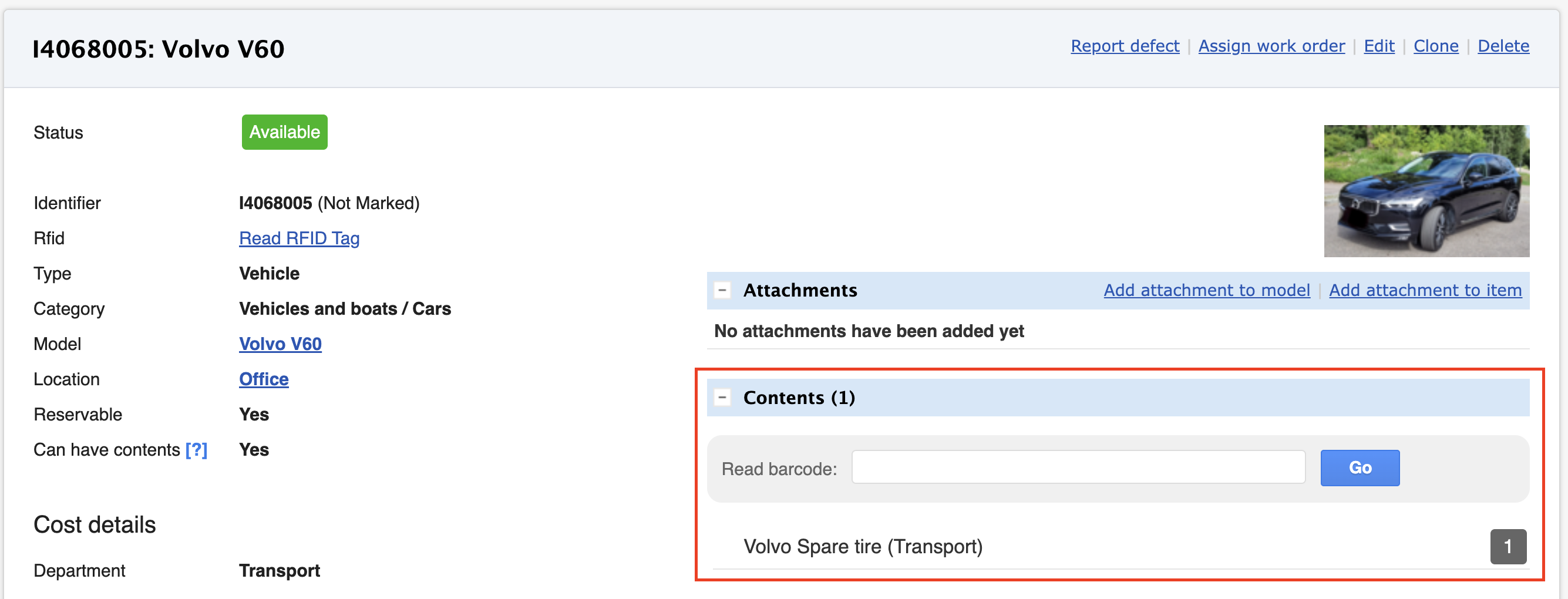The image size is (1568, 599).
Task: Edit this Volvo V60 item
Action: click(x=1378, y=46)
